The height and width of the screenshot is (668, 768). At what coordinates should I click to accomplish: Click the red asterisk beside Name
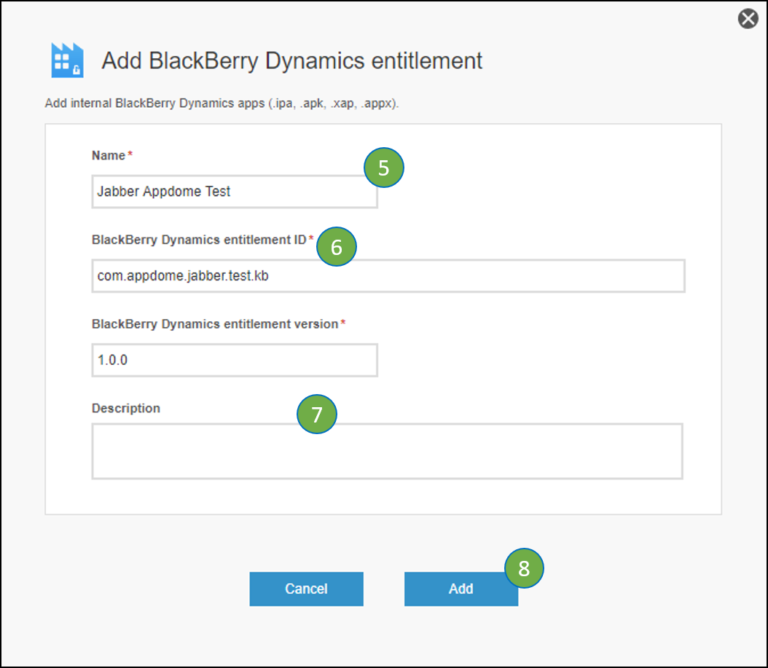pos(130,156)
